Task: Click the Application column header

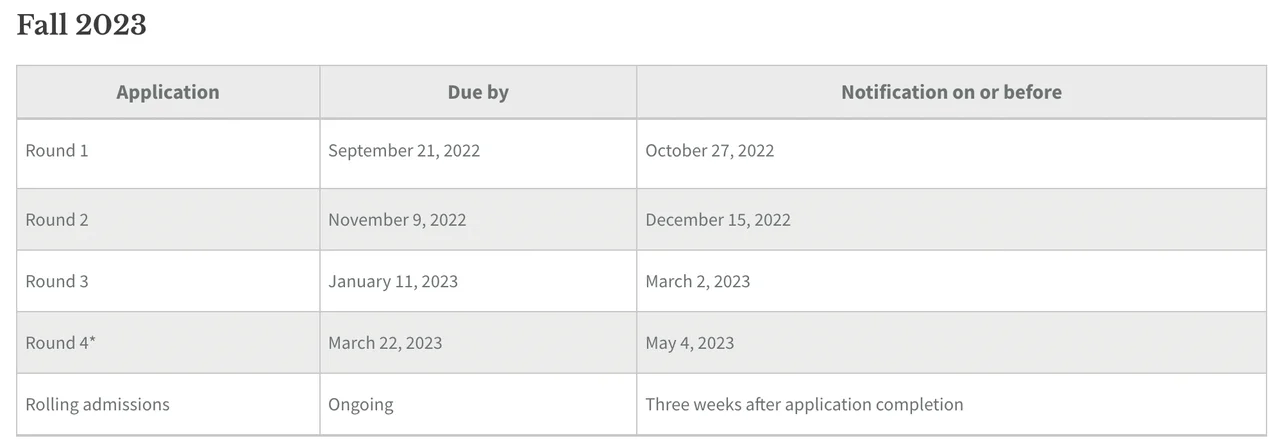Action: coord(168,92)
